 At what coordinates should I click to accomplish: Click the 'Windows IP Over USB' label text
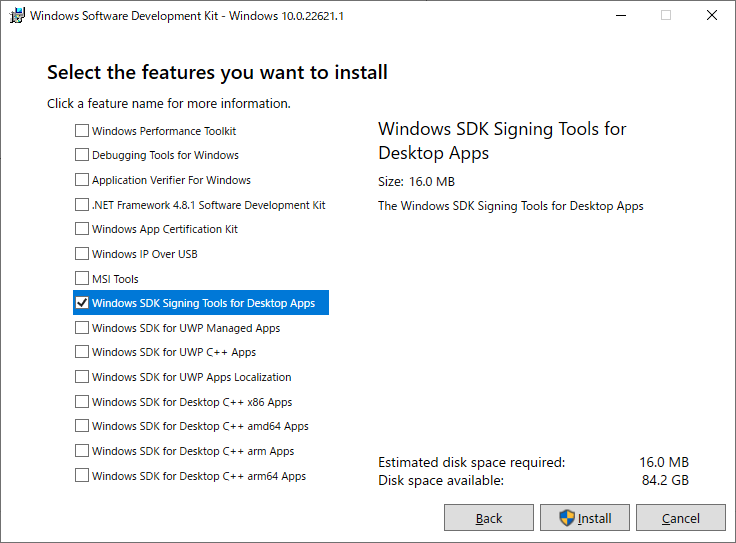[145, 254]
